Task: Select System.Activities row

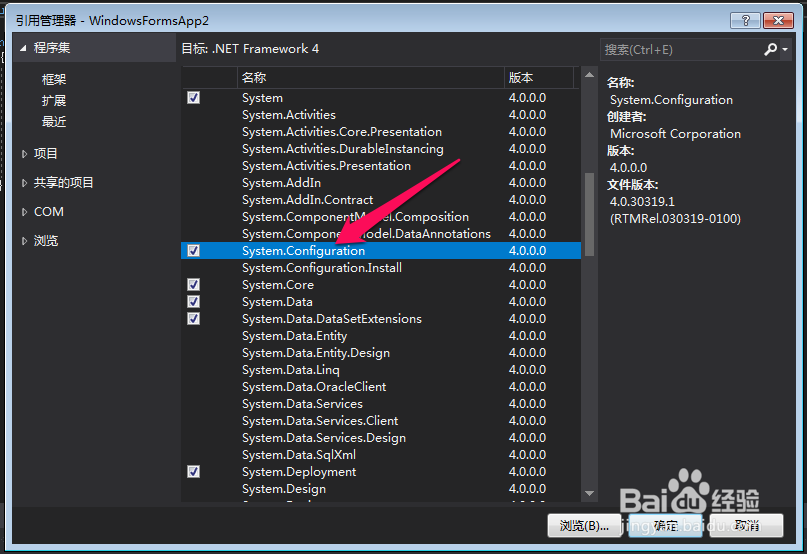Action: click(x=381, y=115)
